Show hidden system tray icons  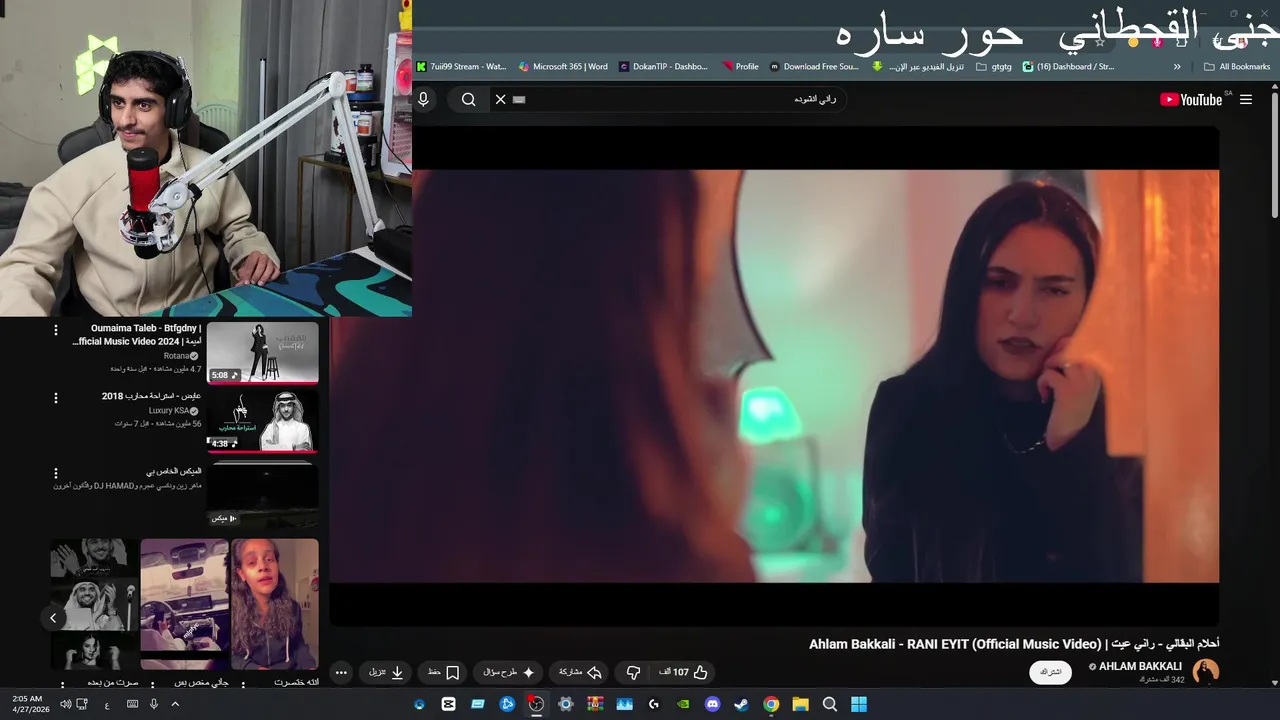click(174, 704)
